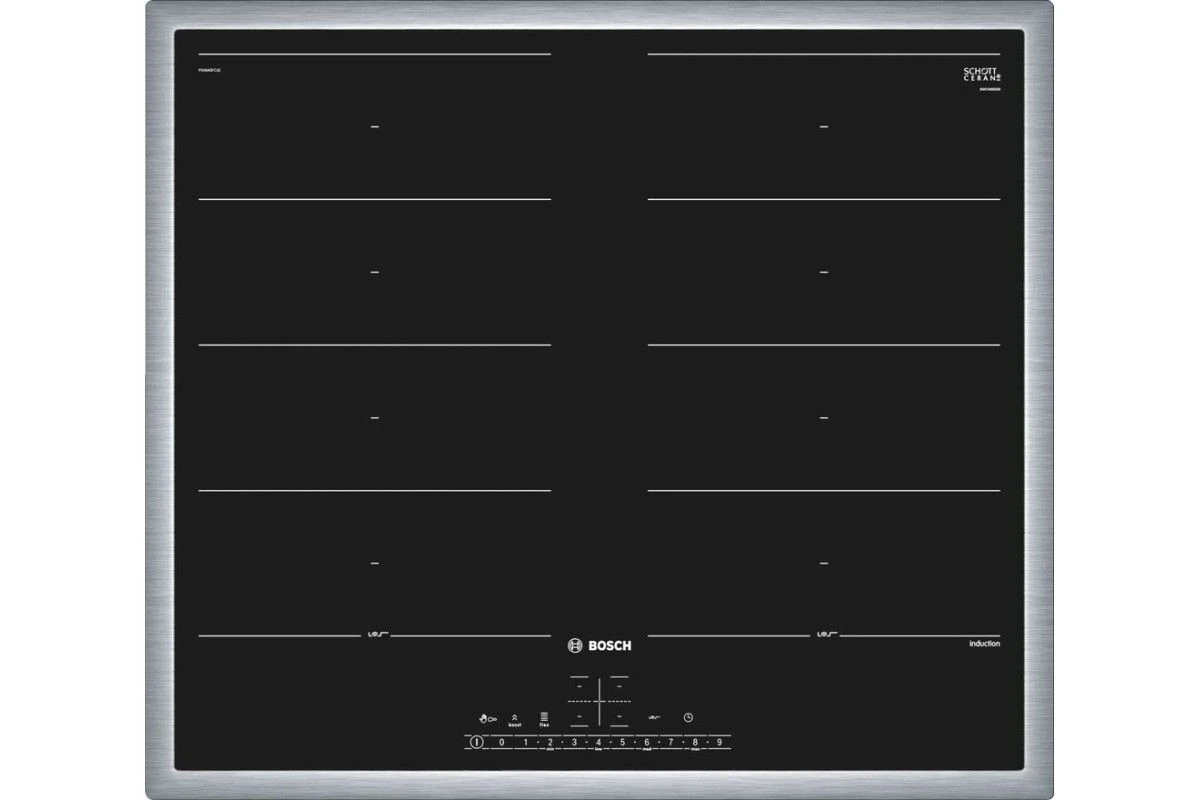Select the rear left cooking zone indicator
Screen dimensions: 1200x800
click(x=580, y=685)
